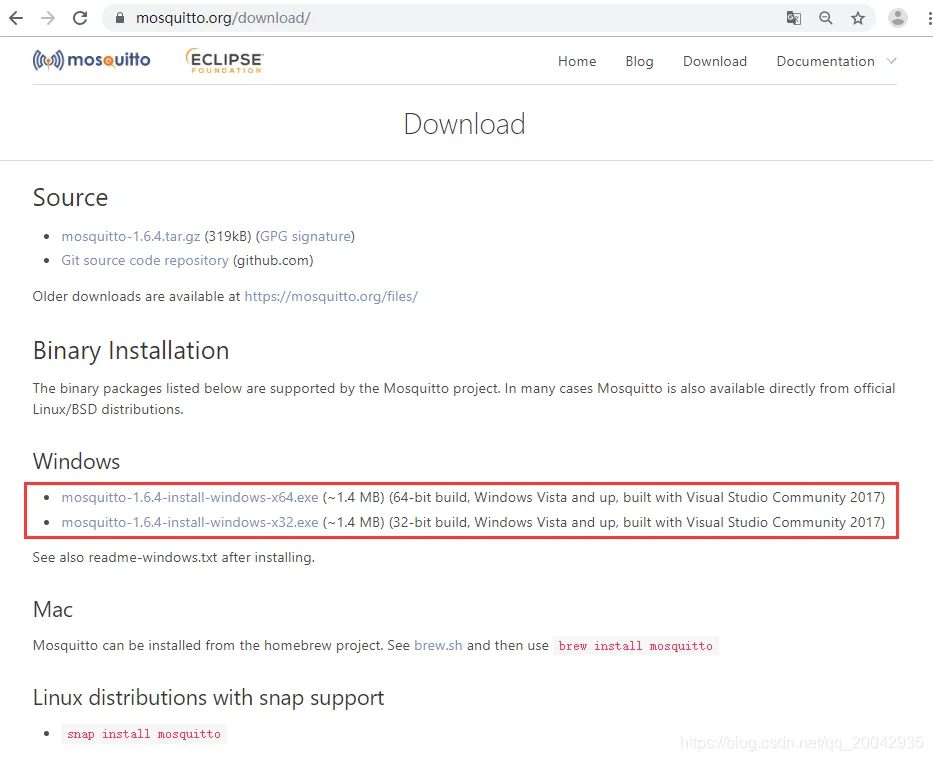The image size is (933, 761).
Task: Select the Download navigation item
Action: tap(714, 61)
